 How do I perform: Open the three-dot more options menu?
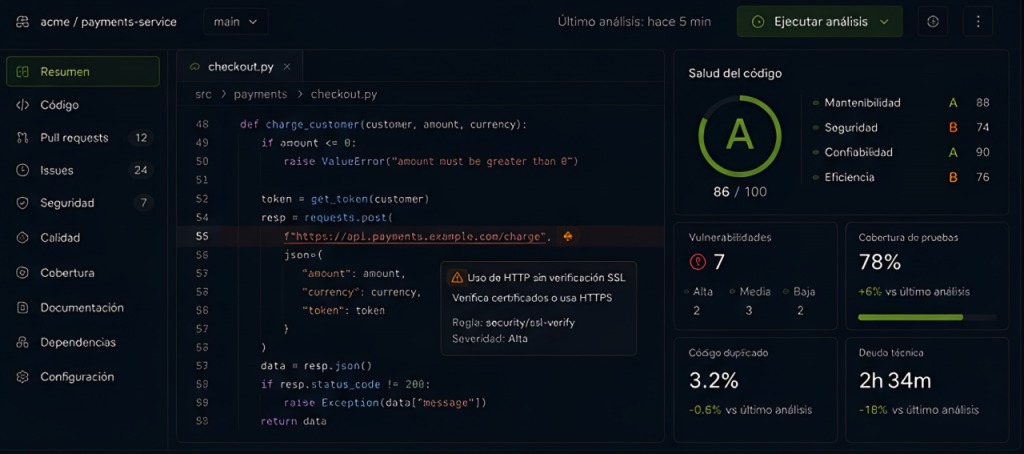point(978,22)
